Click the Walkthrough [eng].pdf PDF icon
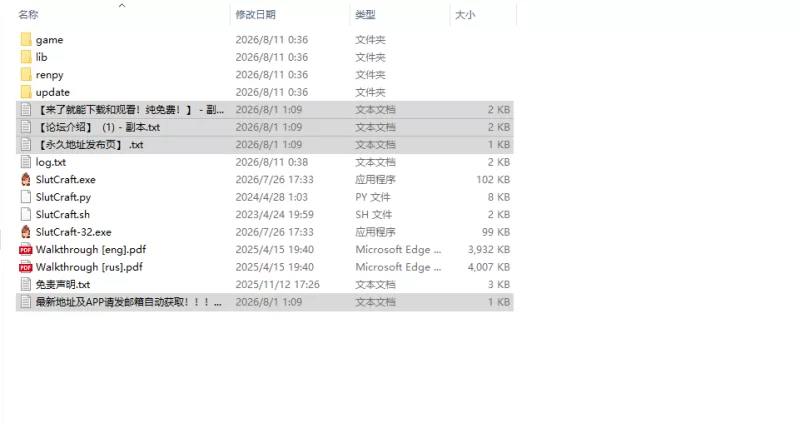This screenshot has height=423, width=800. (x=26, y=250)
